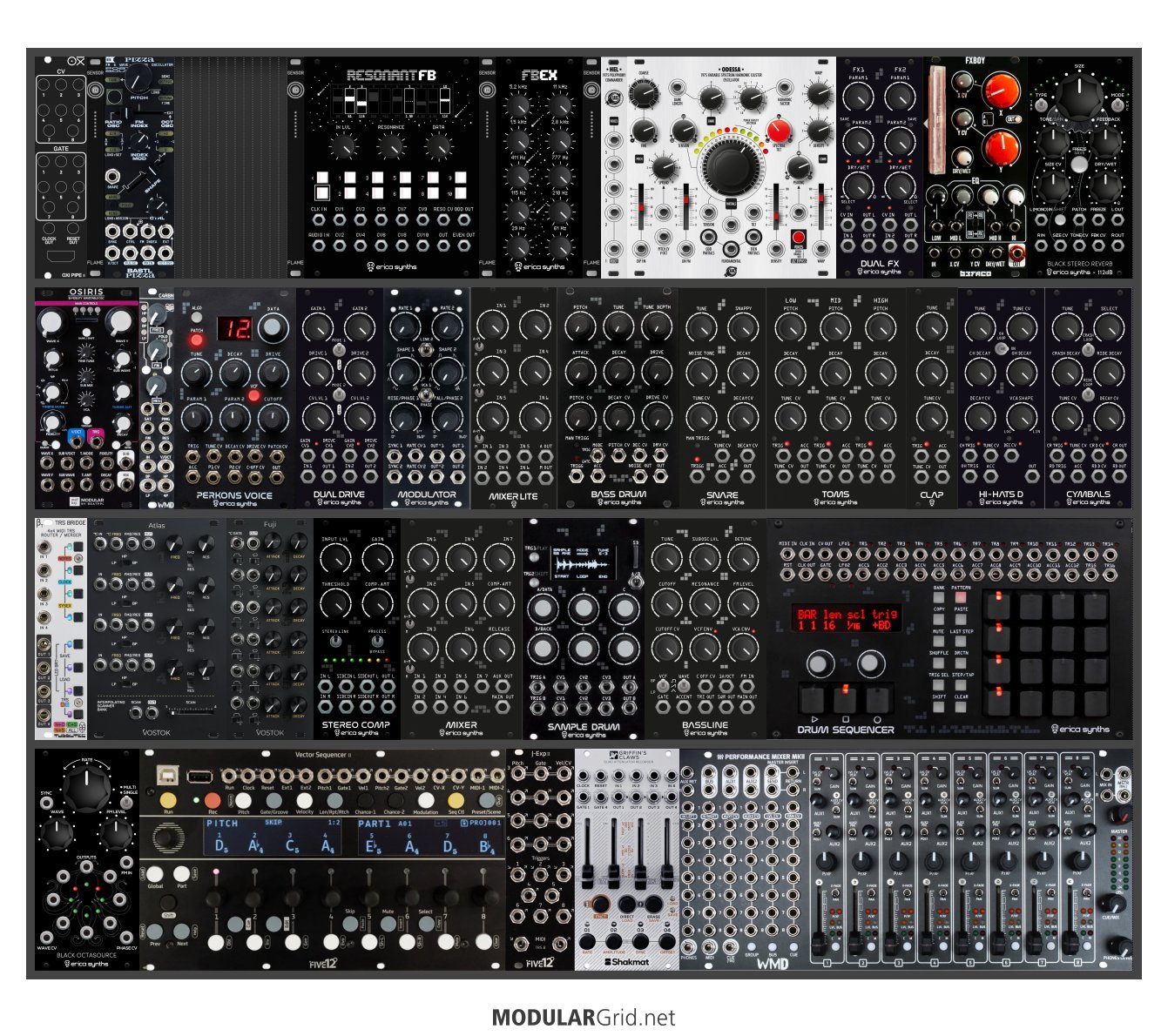Toggle the SHUFFLE button on Drum Sequencer

(x=938, y=664)
